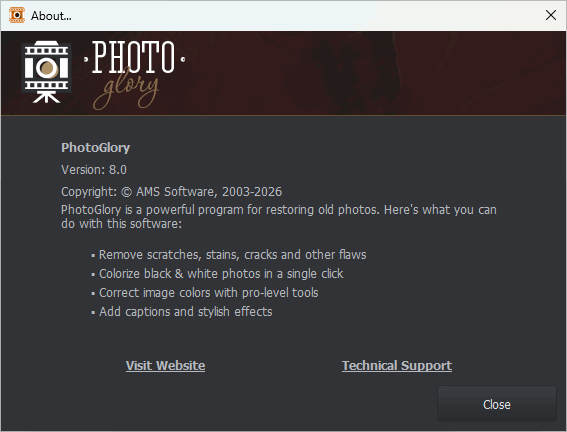Open the Technical Support link
This screenshot has width=567, height=432.
tap(397, 365)
